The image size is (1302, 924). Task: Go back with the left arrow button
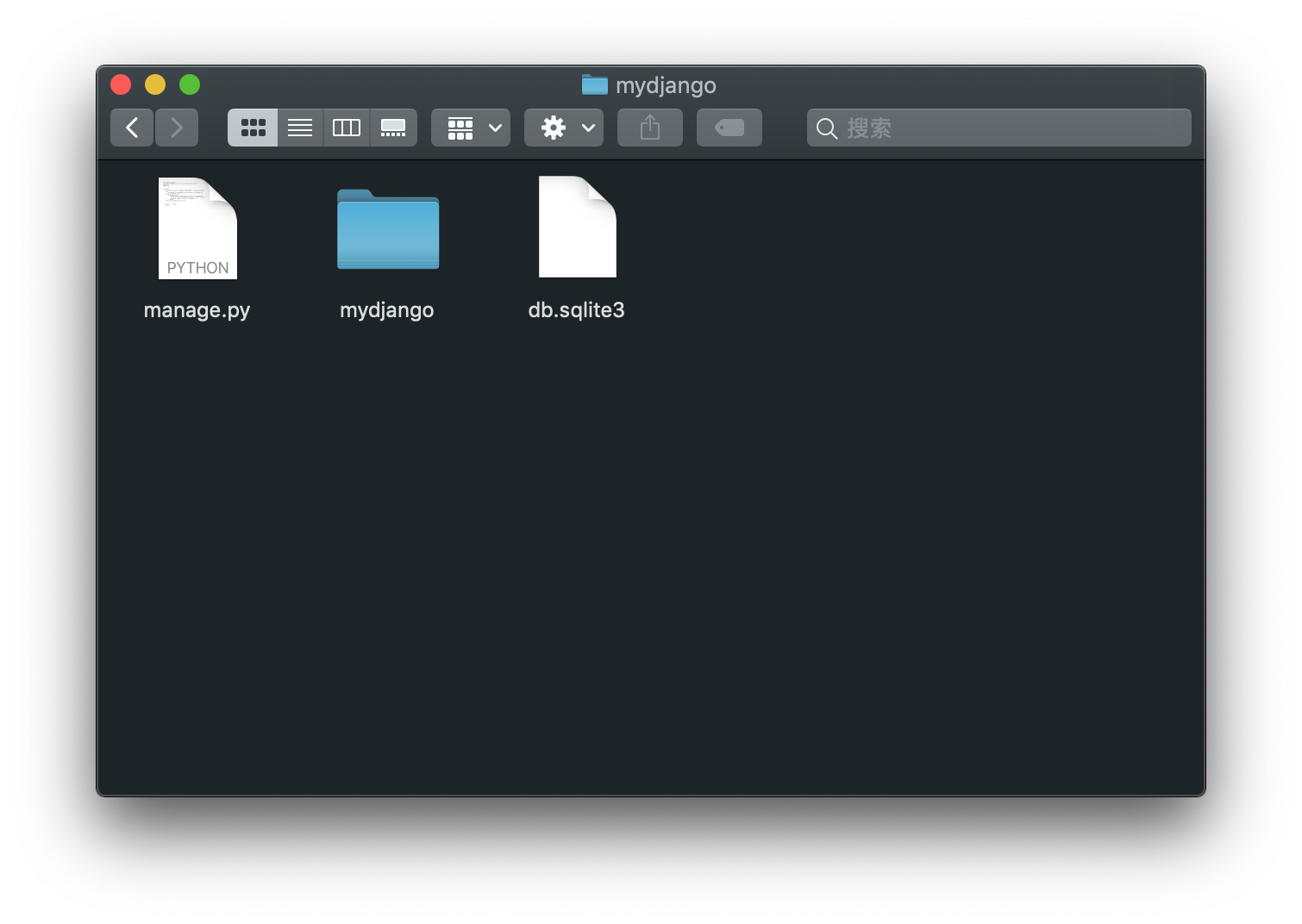pos(132,128)
